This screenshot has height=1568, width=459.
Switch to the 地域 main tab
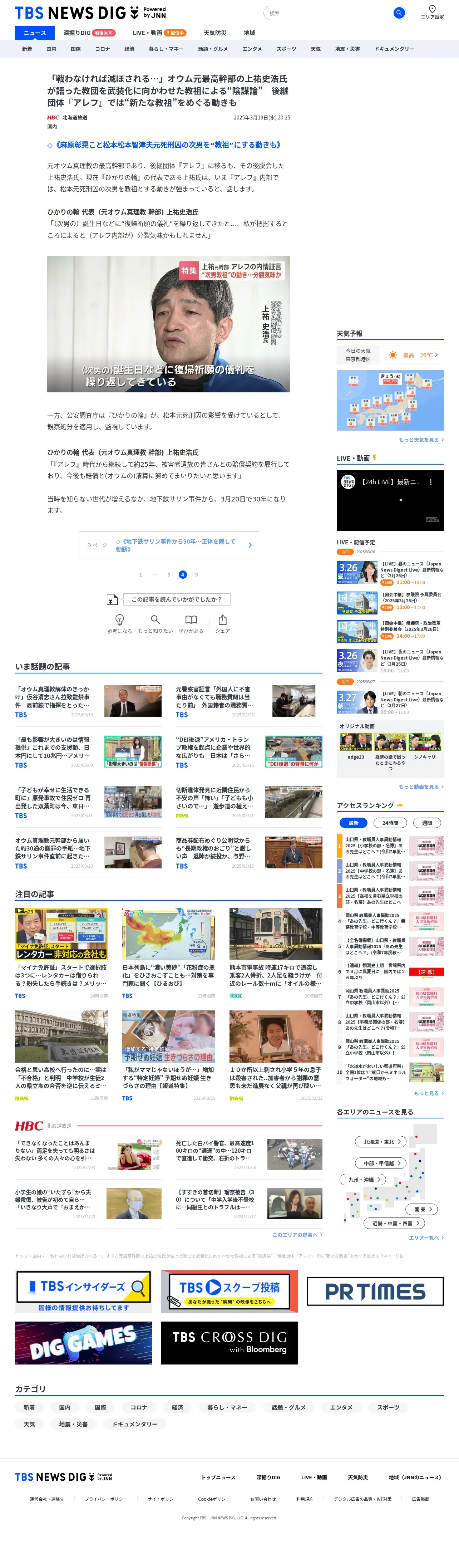(250, 33)
